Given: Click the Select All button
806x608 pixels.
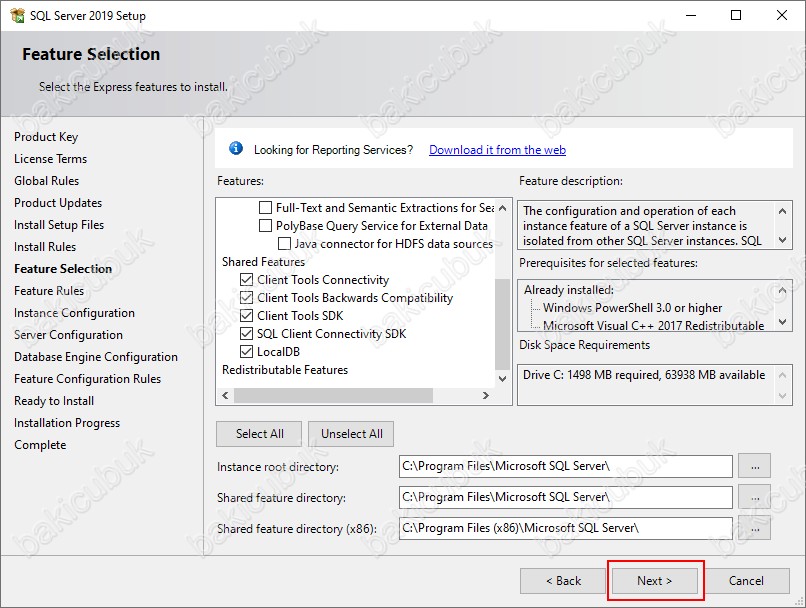Looking at the screenshot, I should (x=259, y=434).
